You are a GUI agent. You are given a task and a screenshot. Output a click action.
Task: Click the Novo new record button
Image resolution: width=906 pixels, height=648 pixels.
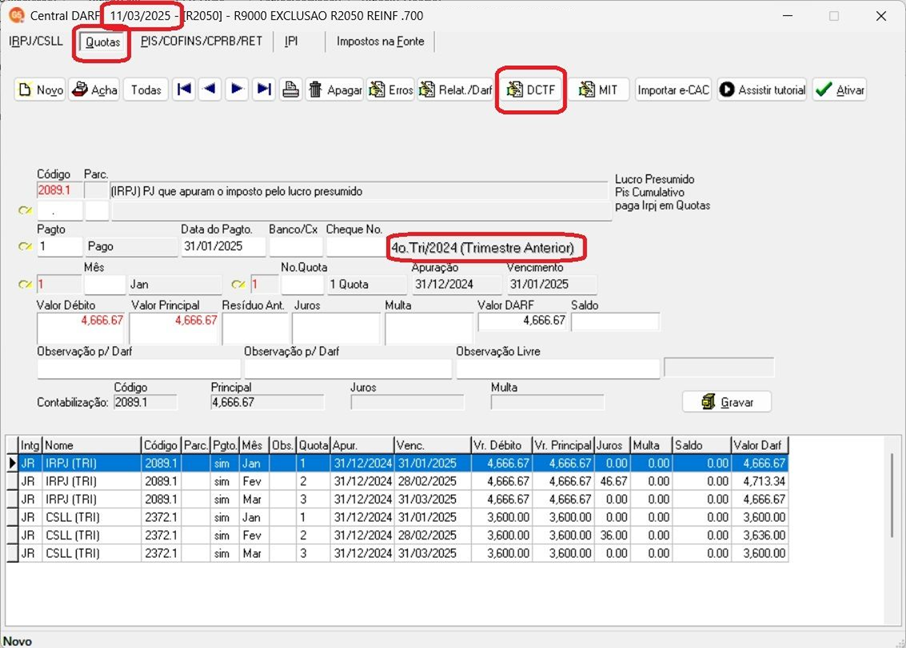[x=40, y=90]
